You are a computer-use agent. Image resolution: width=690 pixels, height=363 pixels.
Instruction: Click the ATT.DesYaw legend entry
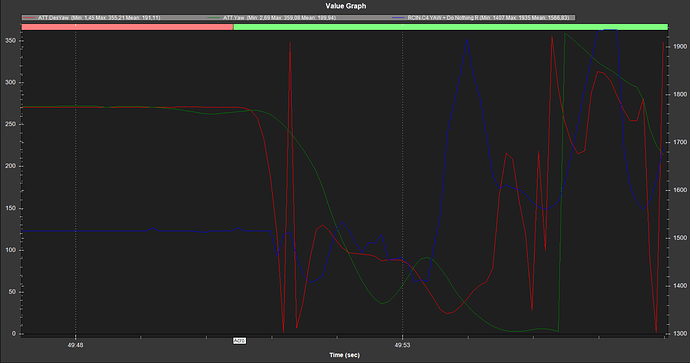[92, 18]
